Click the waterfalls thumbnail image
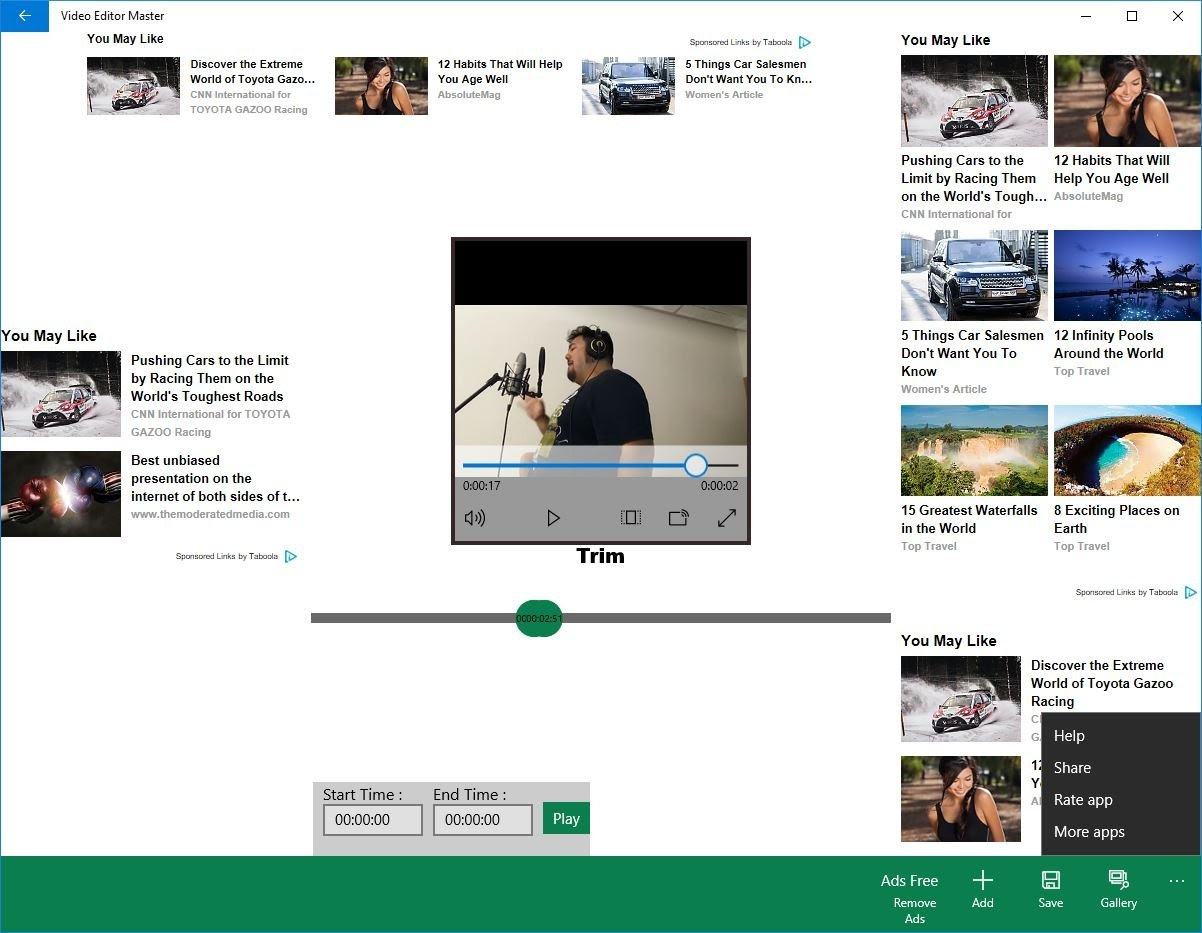Screen dimensions: 1202x933 (x=974, y=450)
